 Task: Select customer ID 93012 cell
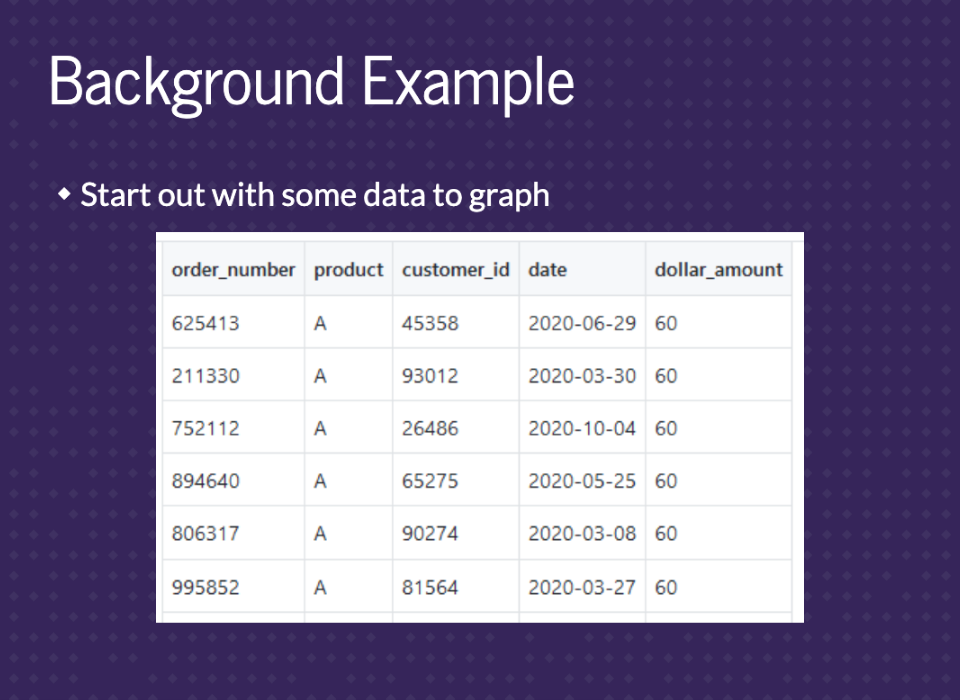click(430, 376)
